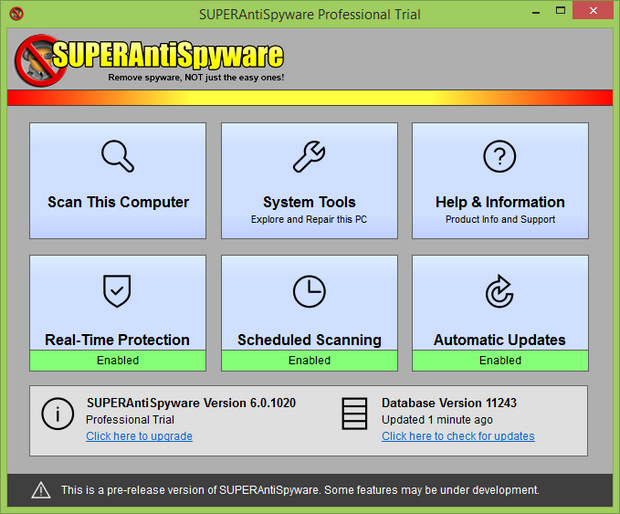Viewport: 620px width, 514px height.
Task: Click the wrench System Tools icon
Action: 309,157
